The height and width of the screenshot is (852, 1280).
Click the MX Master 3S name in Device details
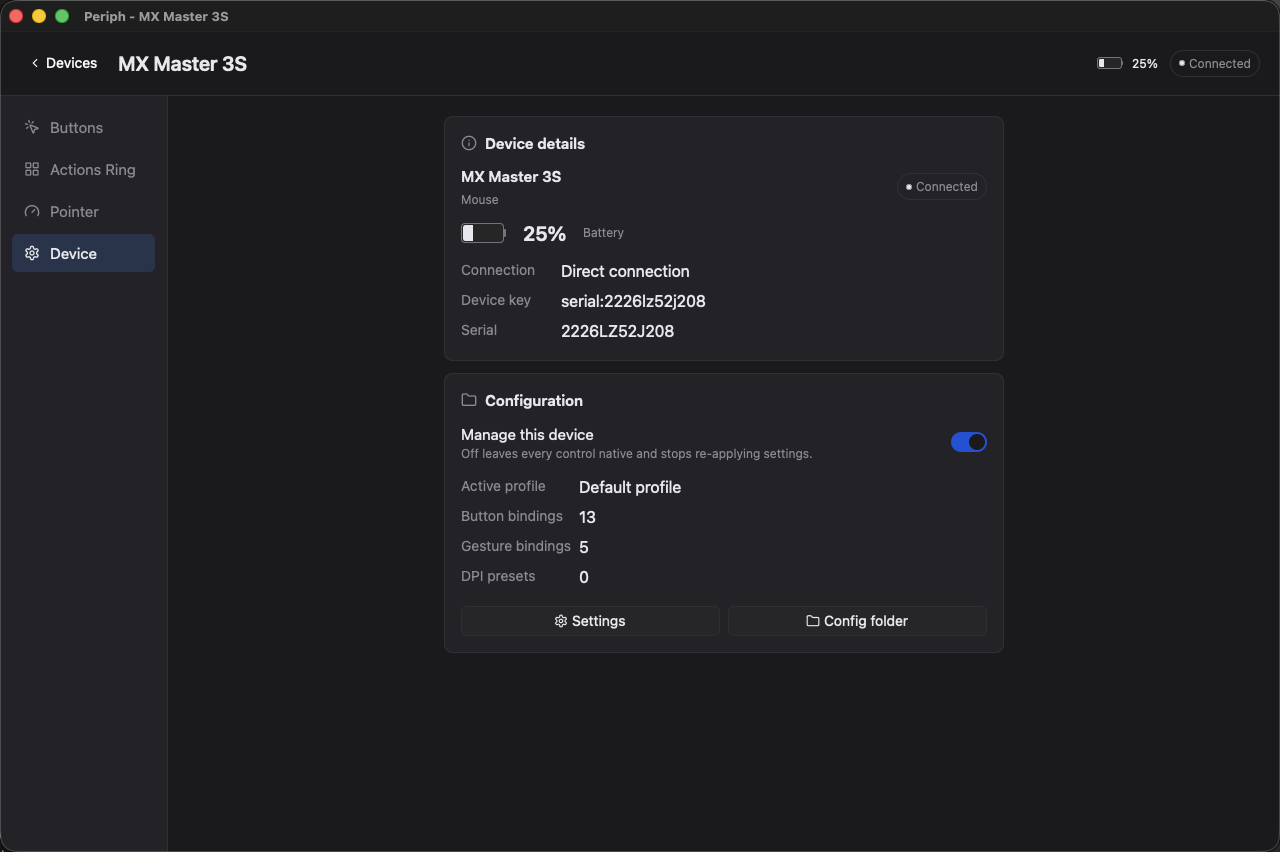511,177
